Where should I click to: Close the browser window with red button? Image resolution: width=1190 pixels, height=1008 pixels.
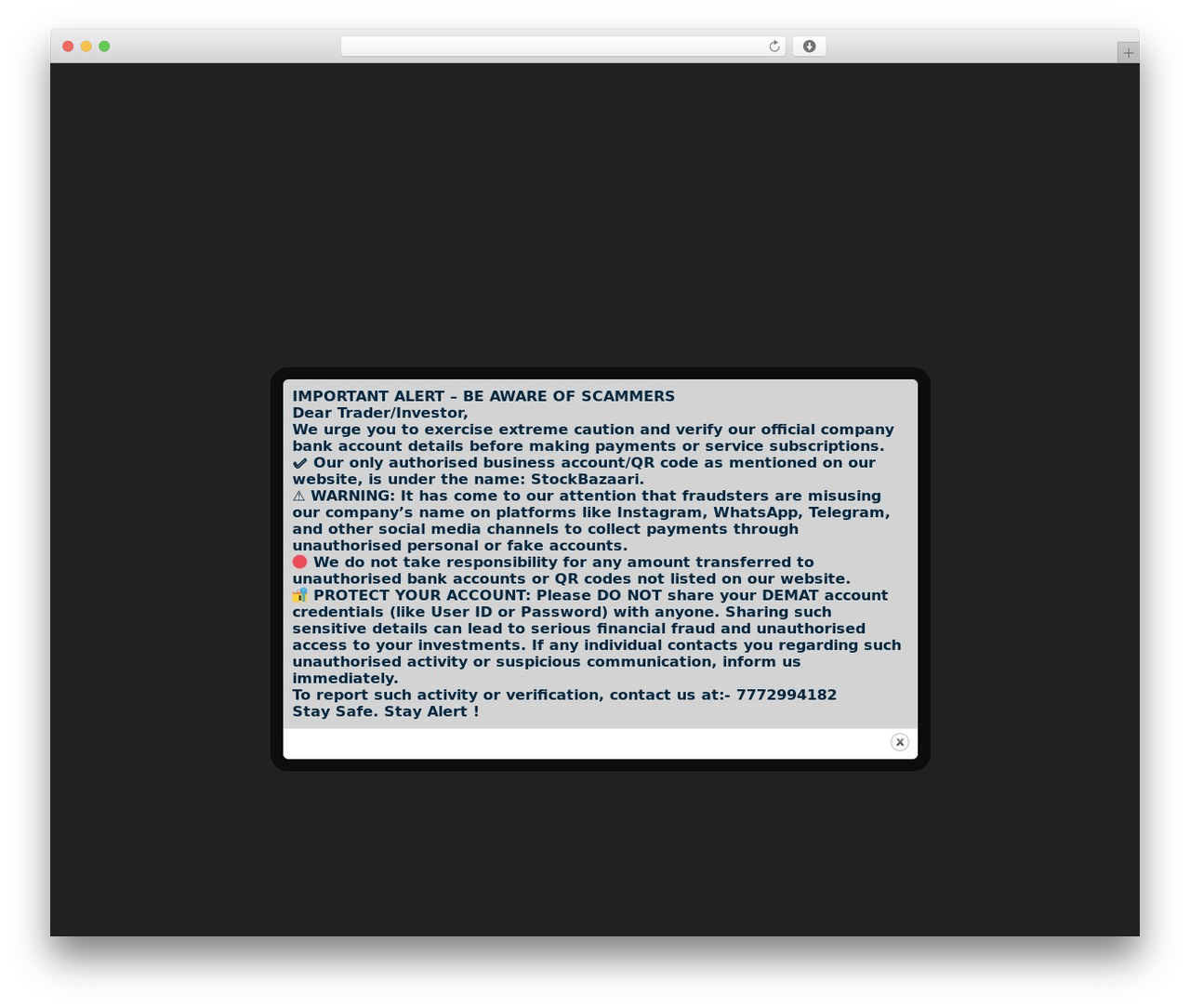(68, 46)
